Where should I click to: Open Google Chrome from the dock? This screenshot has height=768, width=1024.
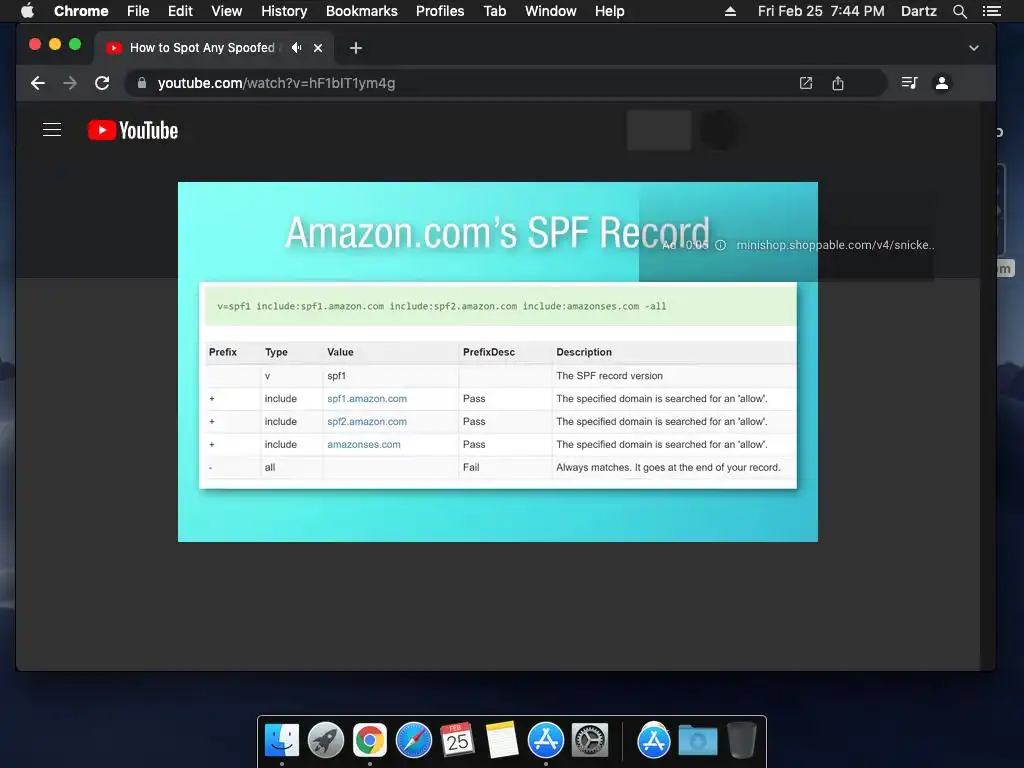(370, 741)
